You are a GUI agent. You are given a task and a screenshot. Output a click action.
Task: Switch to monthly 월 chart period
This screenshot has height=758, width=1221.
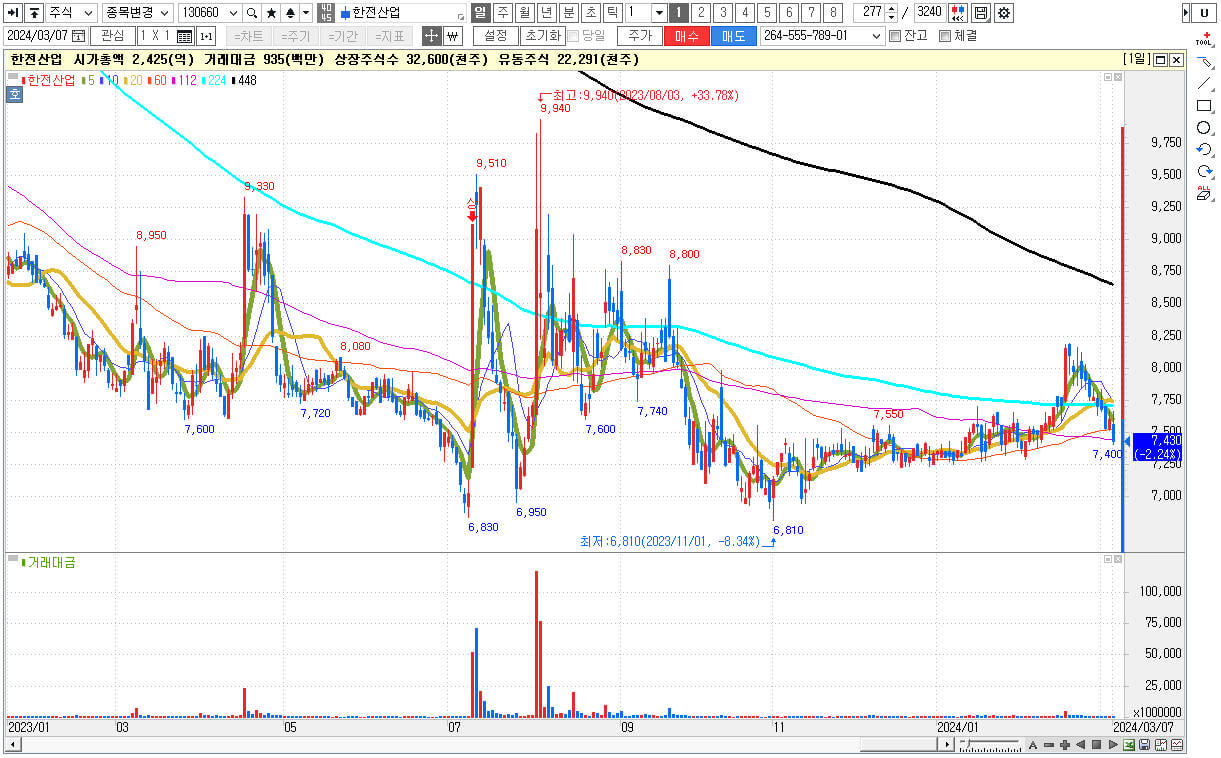click(524, 13)
